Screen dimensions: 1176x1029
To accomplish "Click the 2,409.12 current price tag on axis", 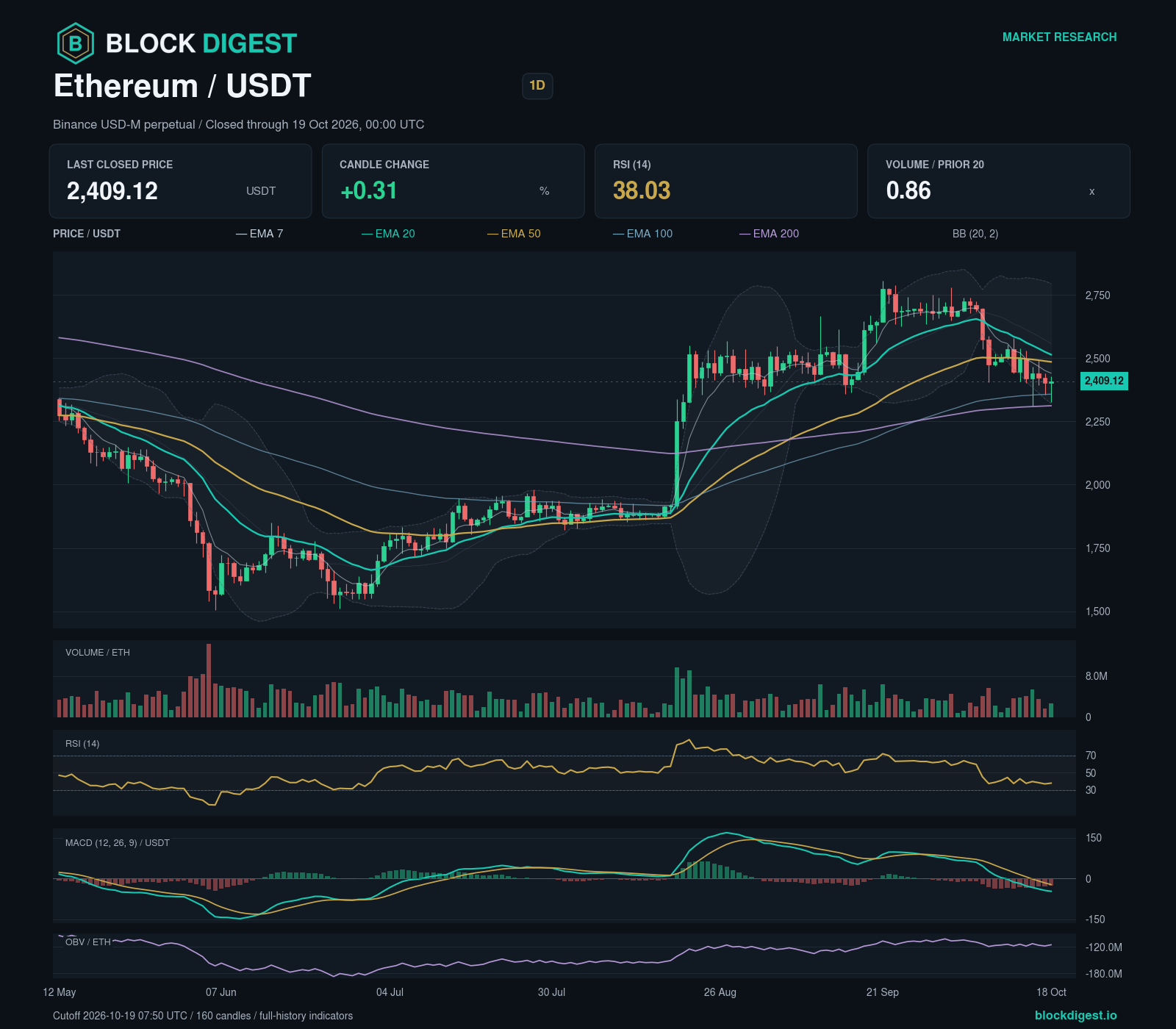I will (1104, 381).
